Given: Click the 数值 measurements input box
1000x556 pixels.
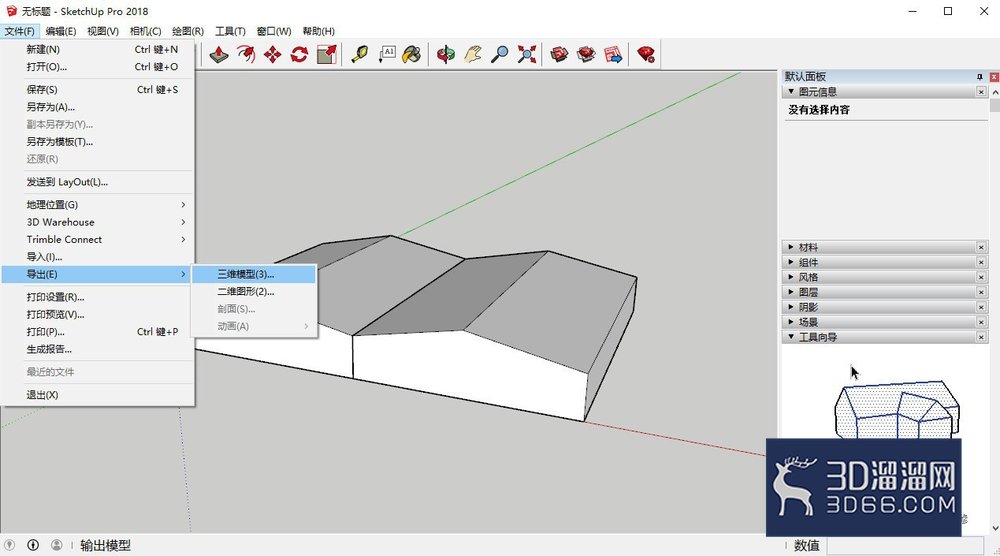Looking at the screenshot, I should click(905, 545).
